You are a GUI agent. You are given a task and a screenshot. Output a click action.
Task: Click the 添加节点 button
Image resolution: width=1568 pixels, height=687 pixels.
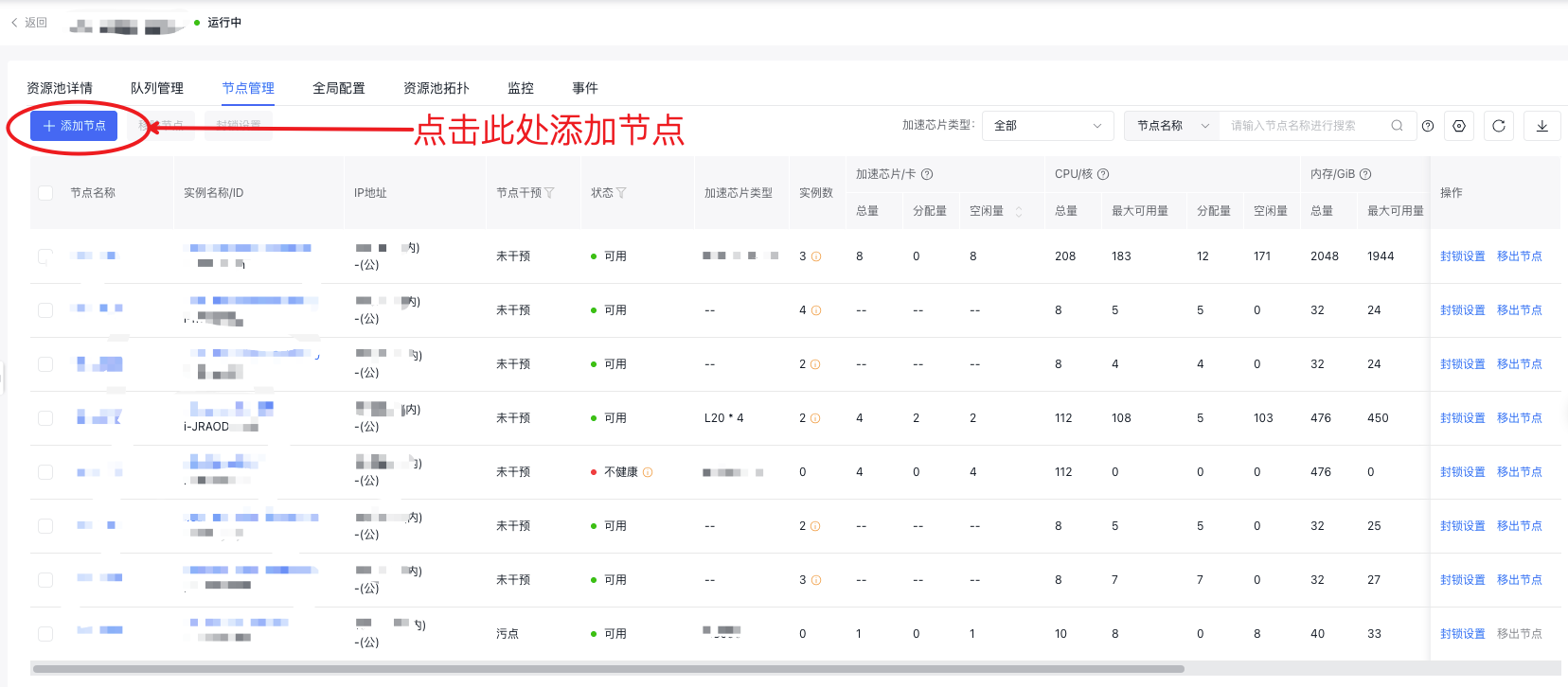coord(74,126)
